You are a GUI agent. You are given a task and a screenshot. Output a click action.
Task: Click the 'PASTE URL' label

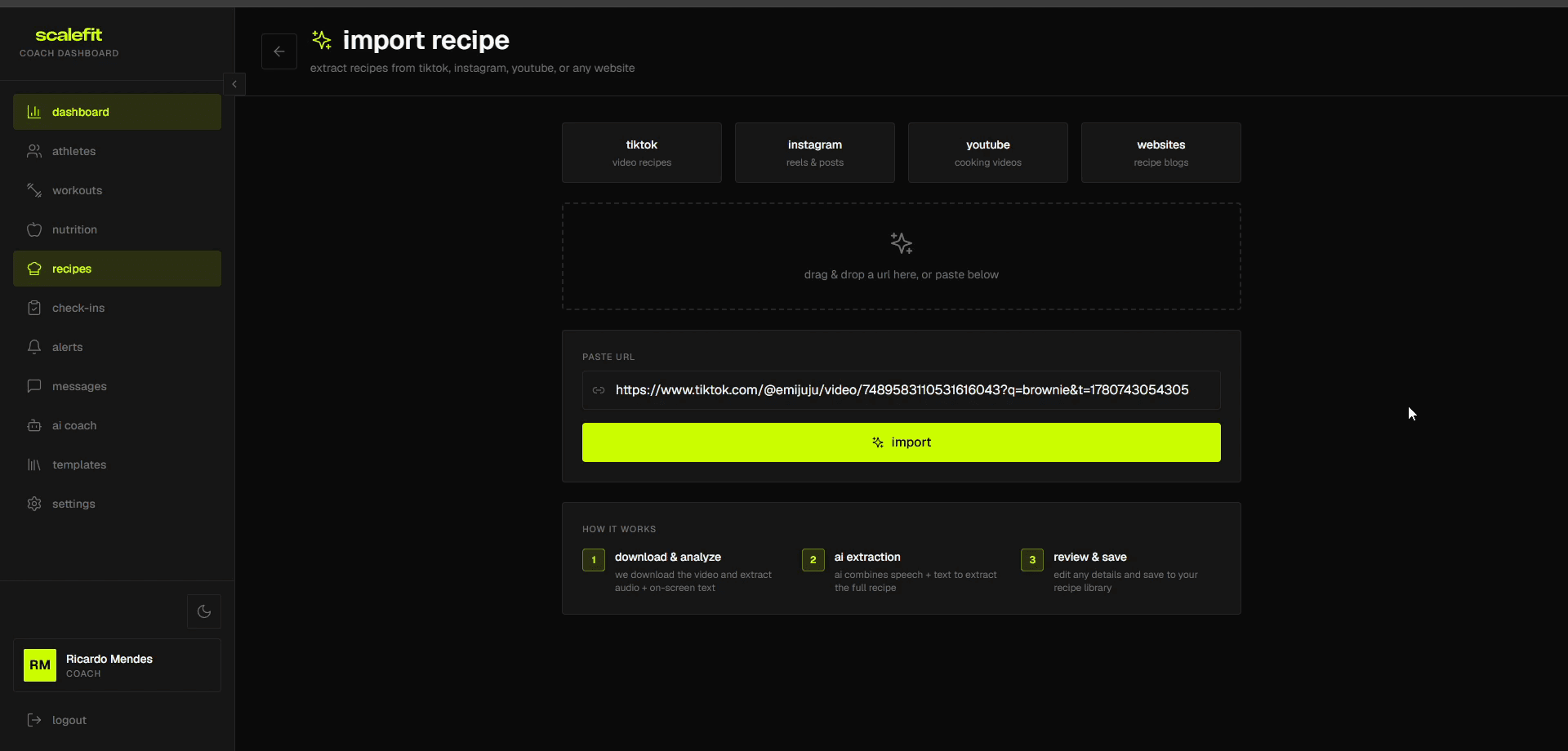pyautogui.click(x=608, y=357)
